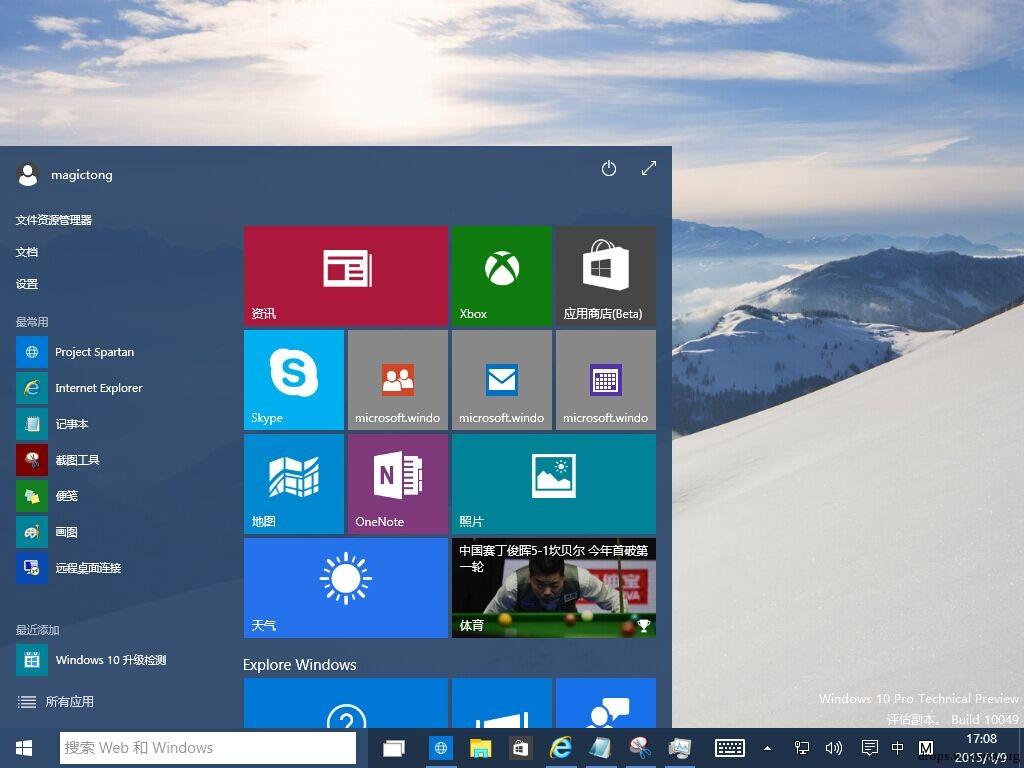
Task: Show hidden system tray icons
Action: pos(767,748)
